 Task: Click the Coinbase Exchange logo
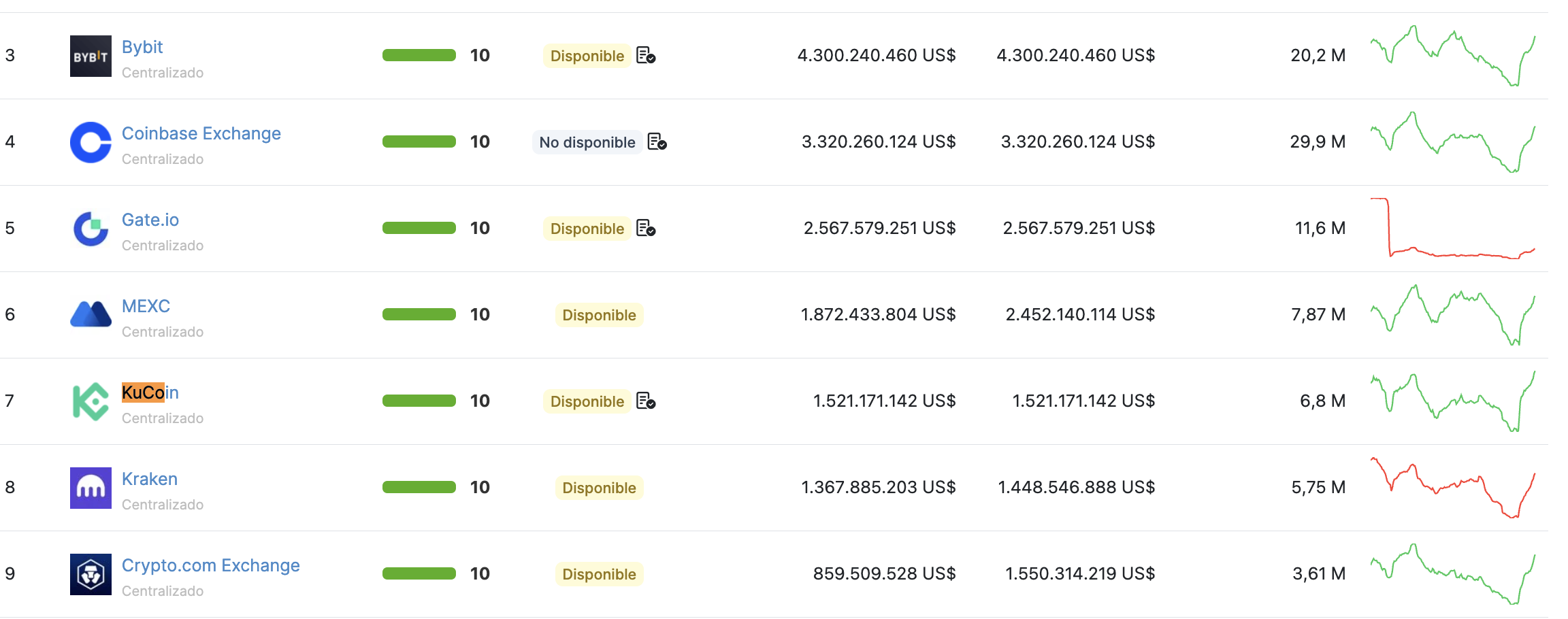pyautogui.click(x=91, y=142)
